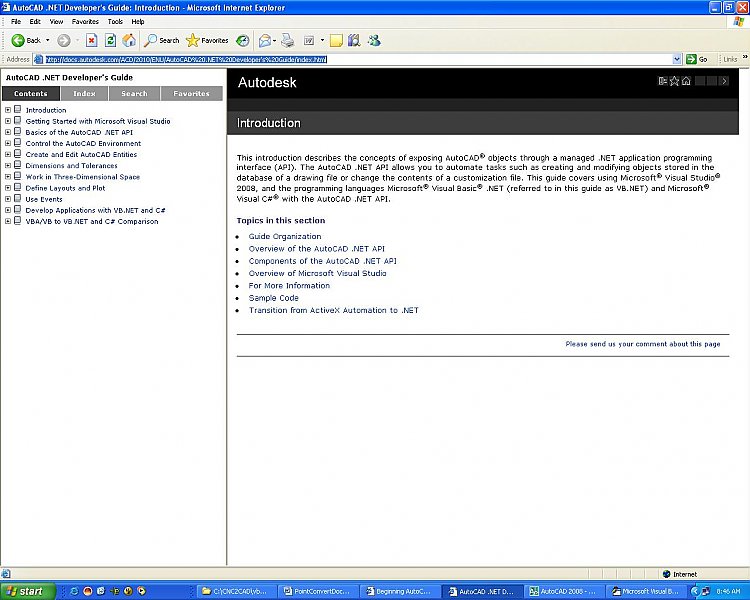Click the book icon beside Introduction

(x=18, y=110)
